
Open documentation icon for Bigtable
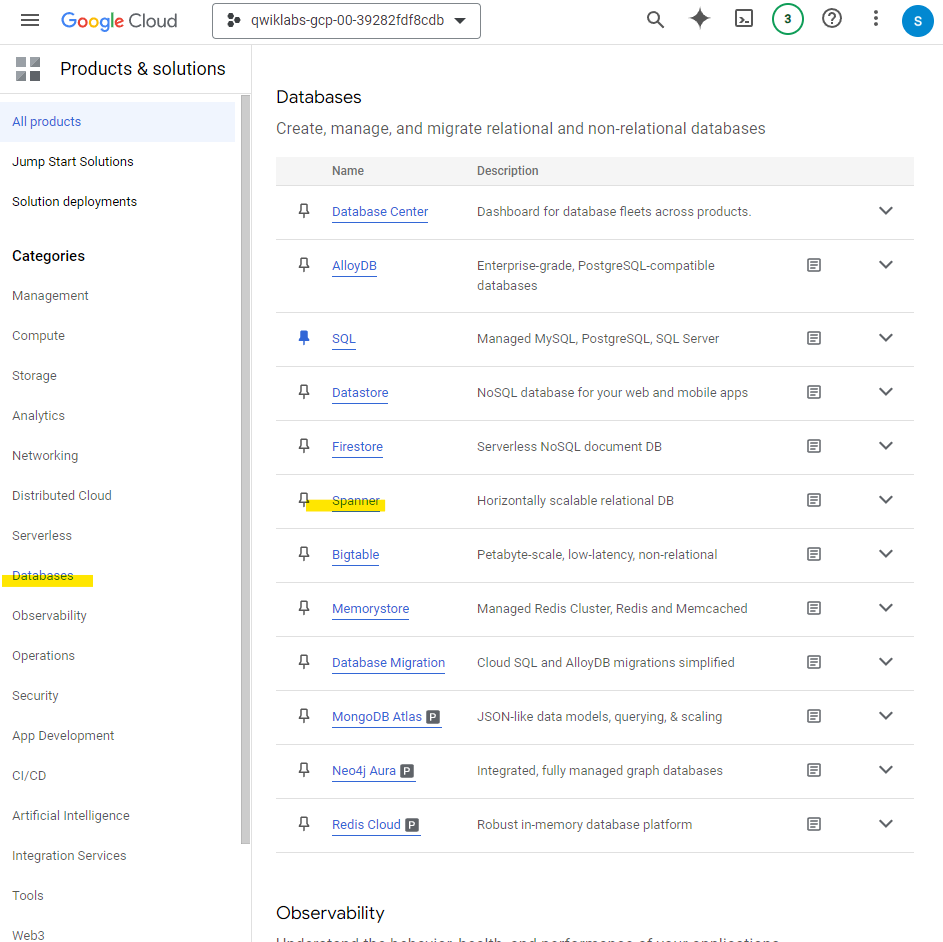814,554
